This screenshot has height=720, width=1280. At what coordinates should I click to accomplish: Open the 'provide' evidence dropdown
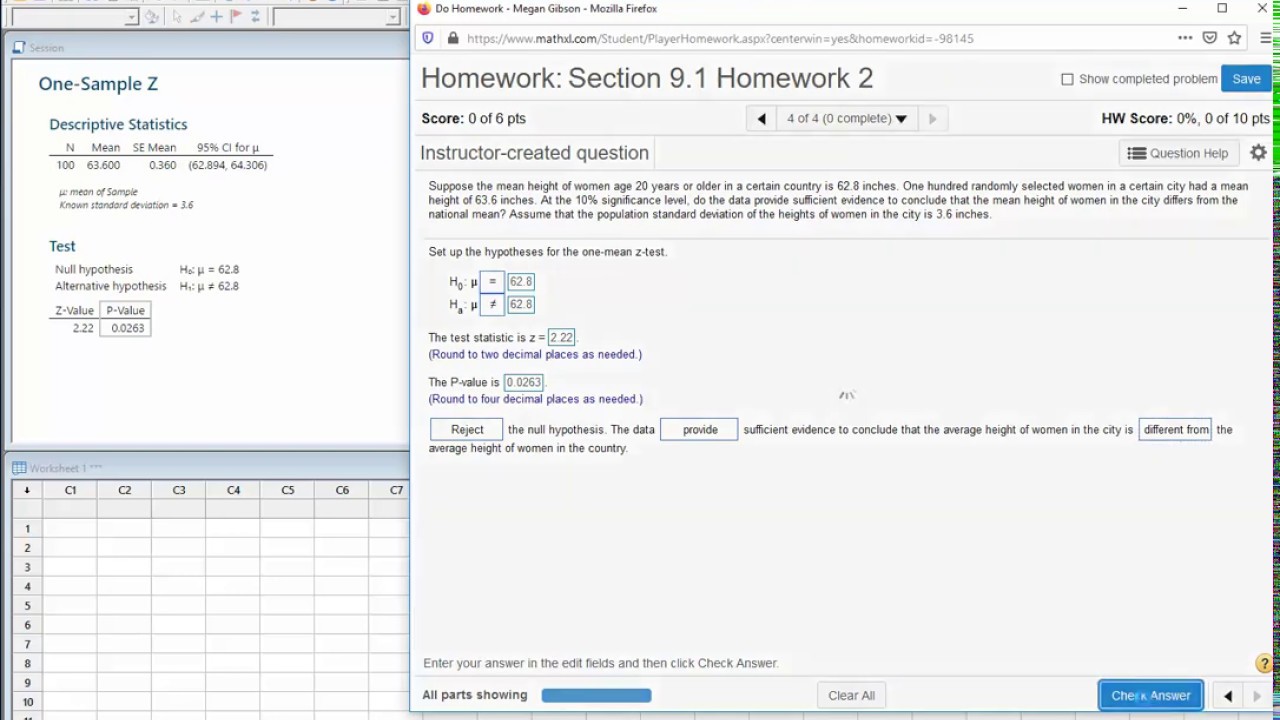click(699, 429)
